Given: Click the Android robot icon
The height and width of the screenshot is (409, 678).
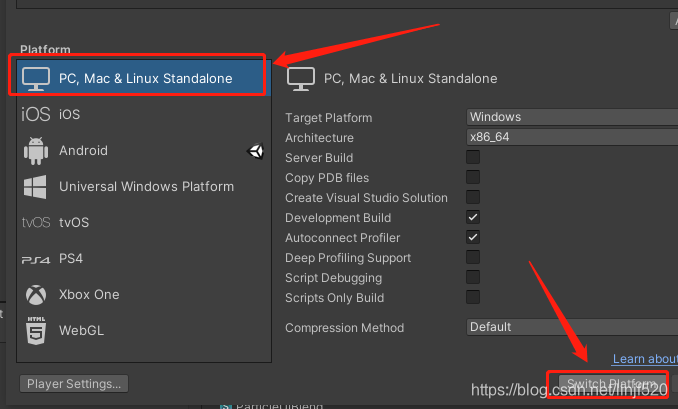Looking at the screenshot, I should pyautogui.click(x=36, y=150).
